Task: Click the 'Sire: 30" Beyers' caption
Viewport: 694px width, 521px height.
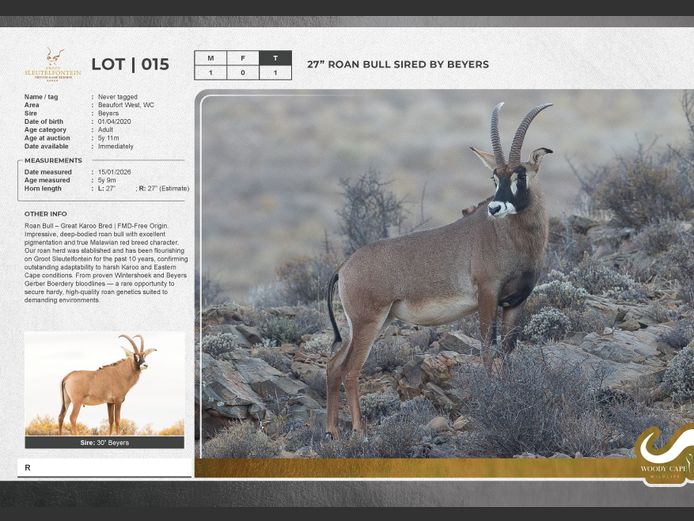Action: pyautogui.click(x=104, y=443)
